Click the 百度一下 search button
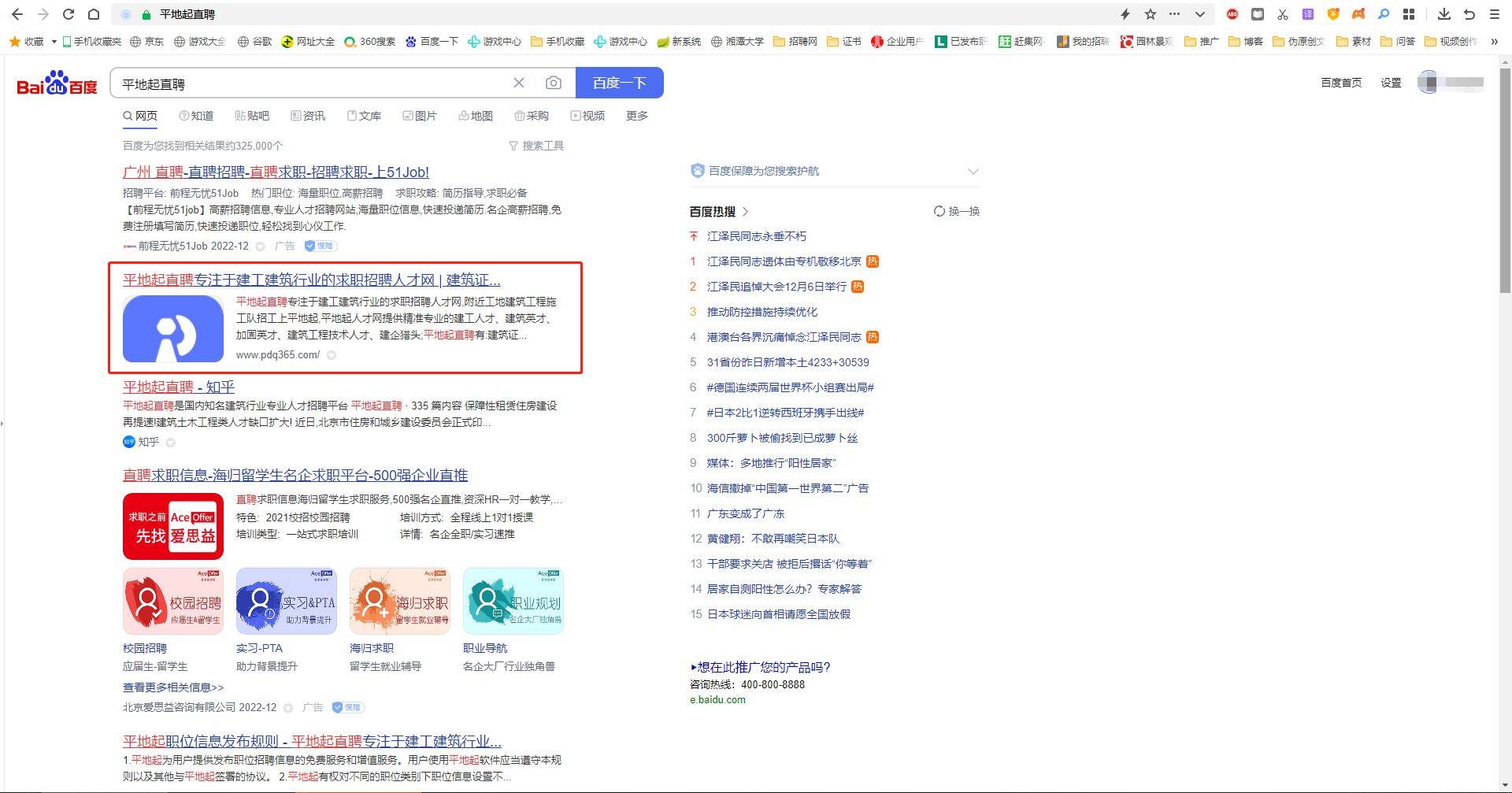1512x793 pixels. click(x=619, y=83)
